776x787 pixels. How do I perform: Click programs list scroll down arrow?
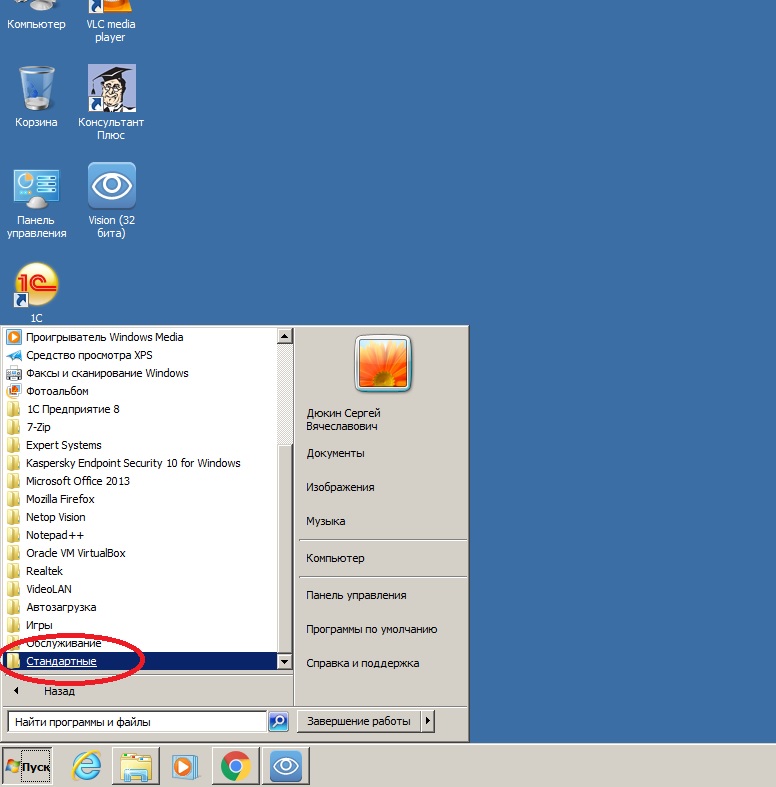(285, 662)
